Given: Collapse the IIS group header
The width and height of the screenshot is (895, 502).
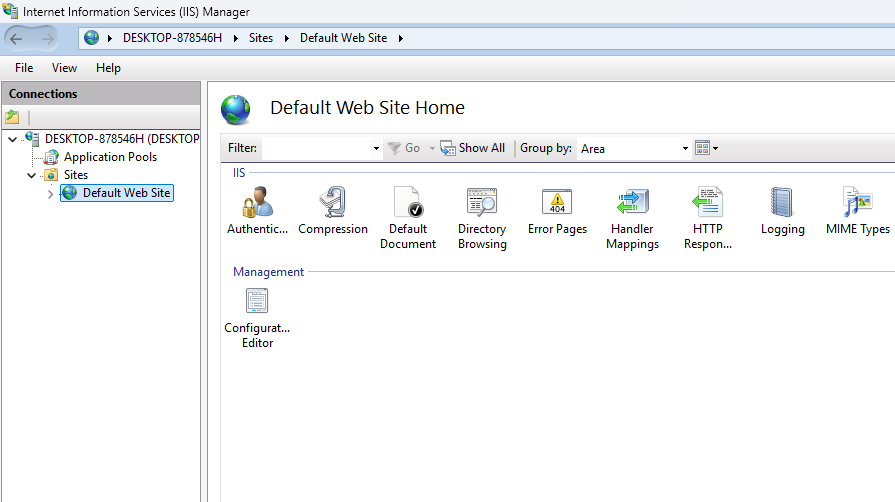Looking at the screenshot, I should pos(239,173).
